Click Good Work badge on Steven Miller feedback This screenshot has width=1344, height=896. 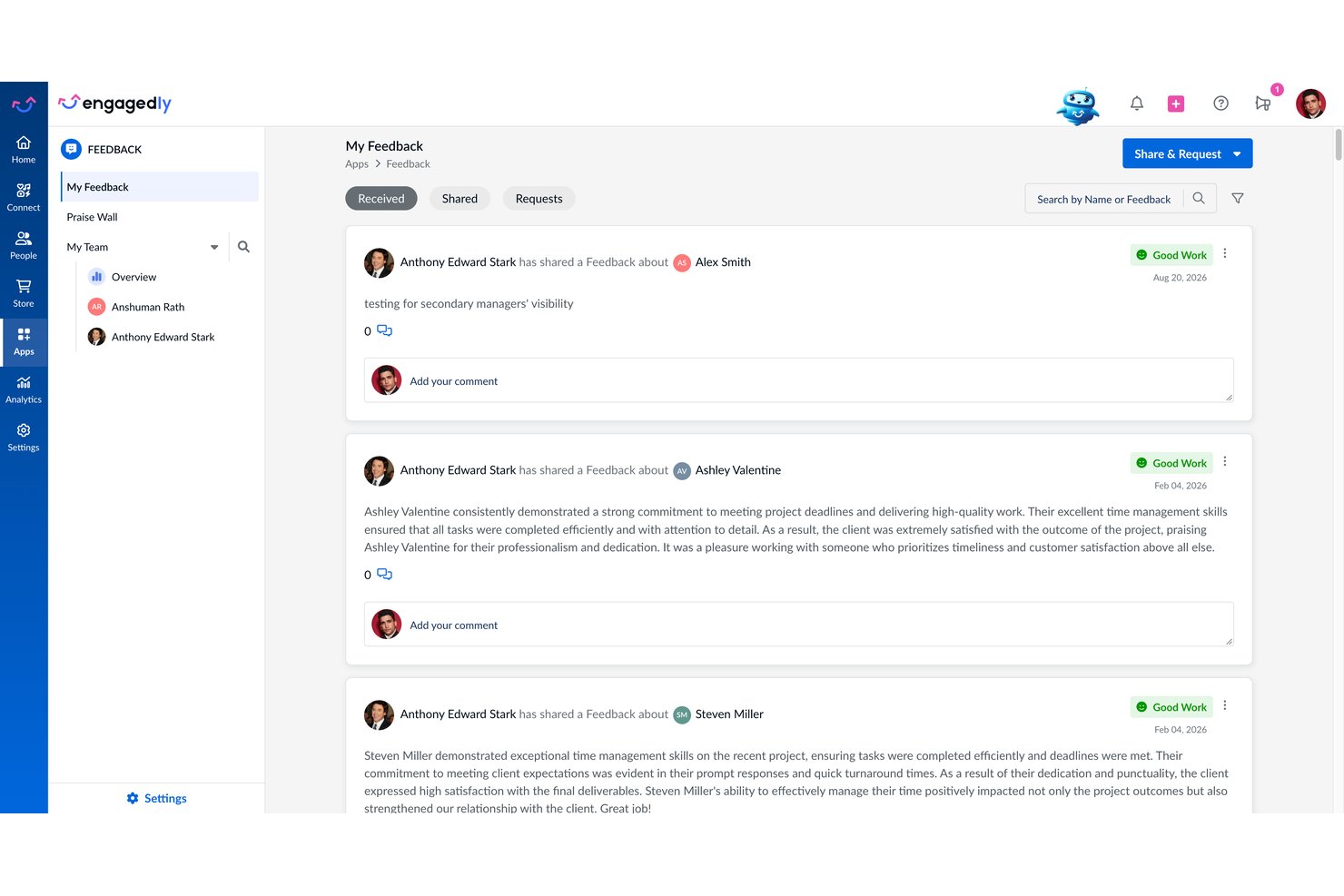(1171, 707)
